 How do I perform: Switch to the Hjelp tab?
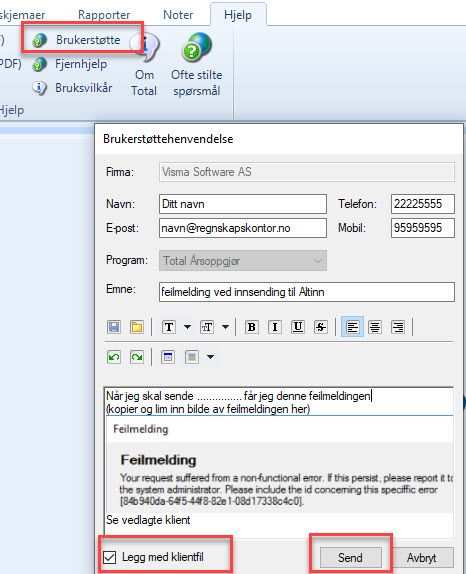pos(238,15)
